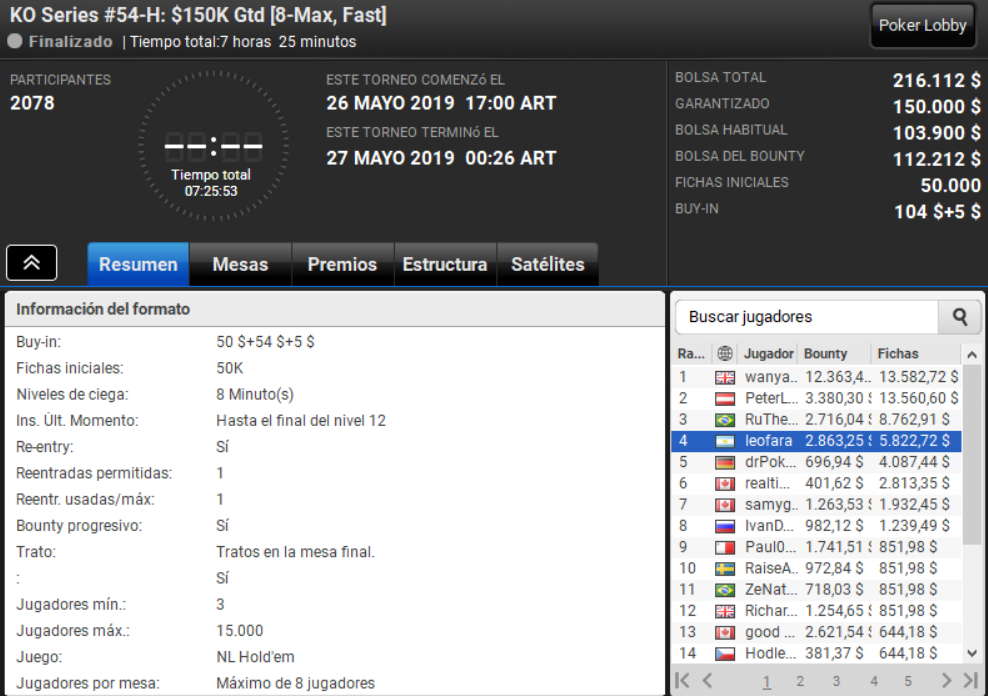Click the Brazil flag beside RuThe player
The width and height of the screenshot is (988, 696).
[x=725, y=420]
